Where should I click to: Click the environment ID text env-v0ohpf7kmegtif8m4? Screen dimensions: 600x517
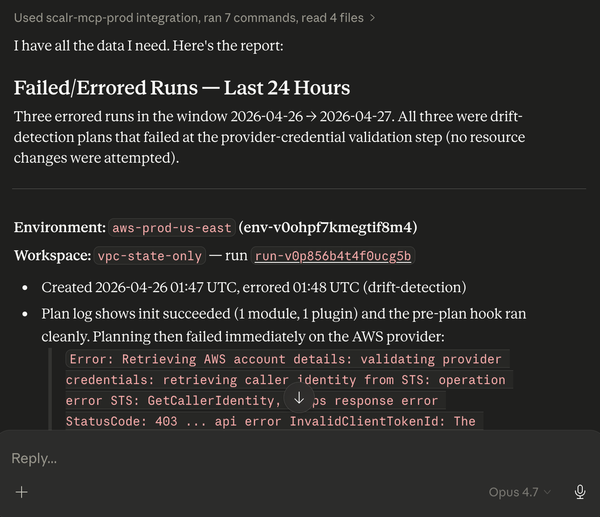click(328, 227)
